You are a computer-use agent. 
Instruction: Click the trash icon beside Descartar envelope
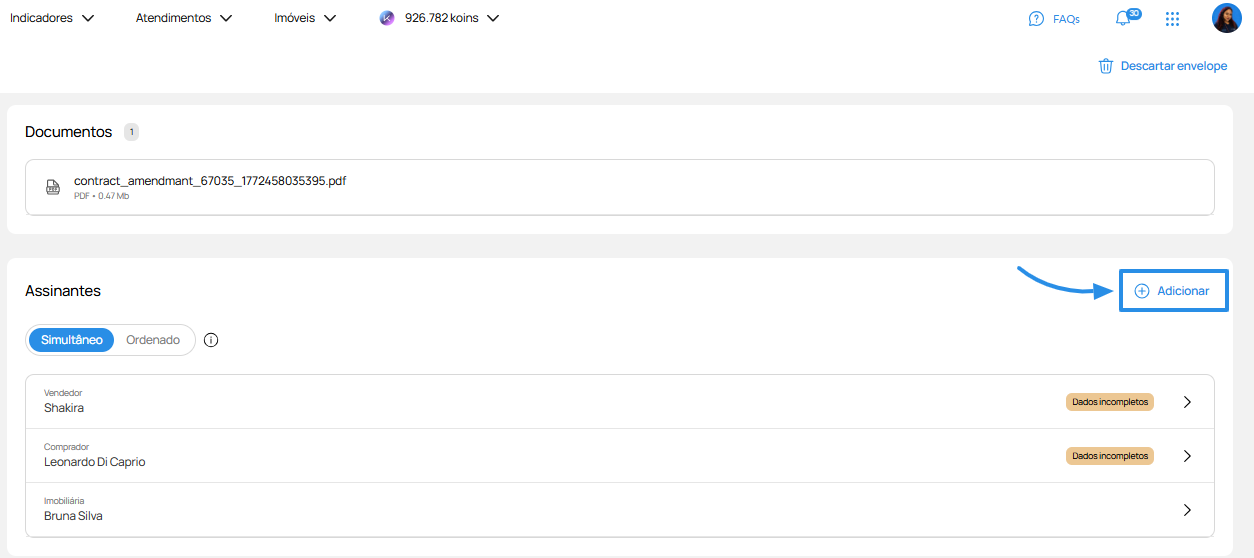(1106, 66)
